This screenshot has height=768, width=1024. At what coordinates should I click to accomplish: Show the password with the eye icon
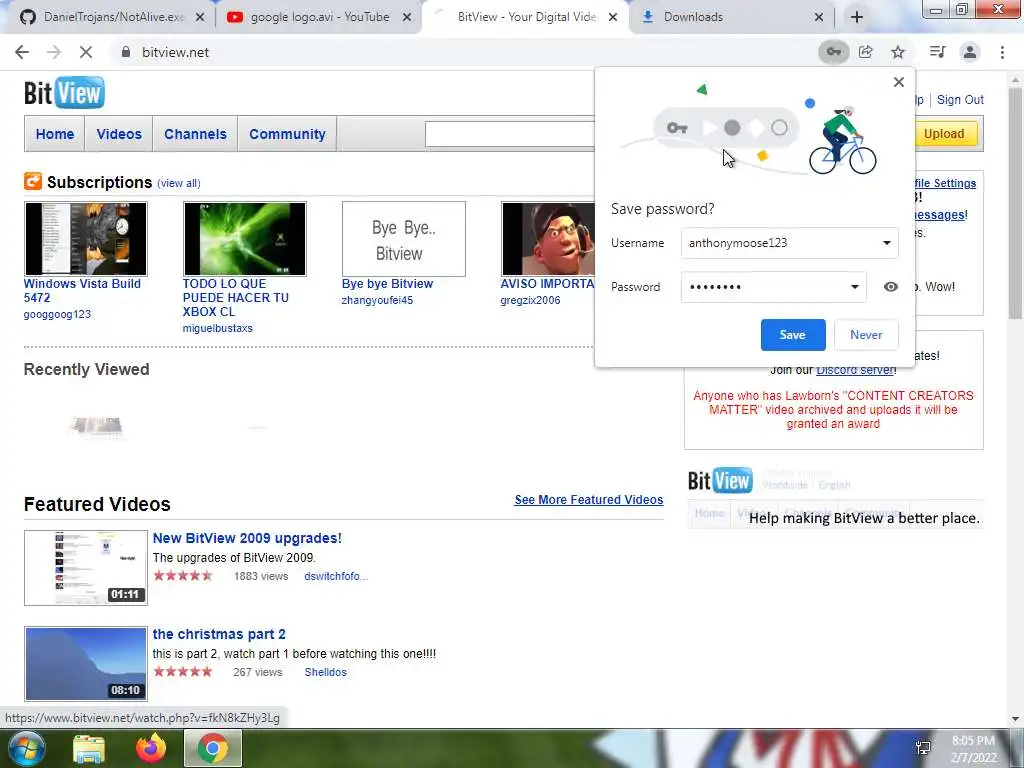coord(890,287)
